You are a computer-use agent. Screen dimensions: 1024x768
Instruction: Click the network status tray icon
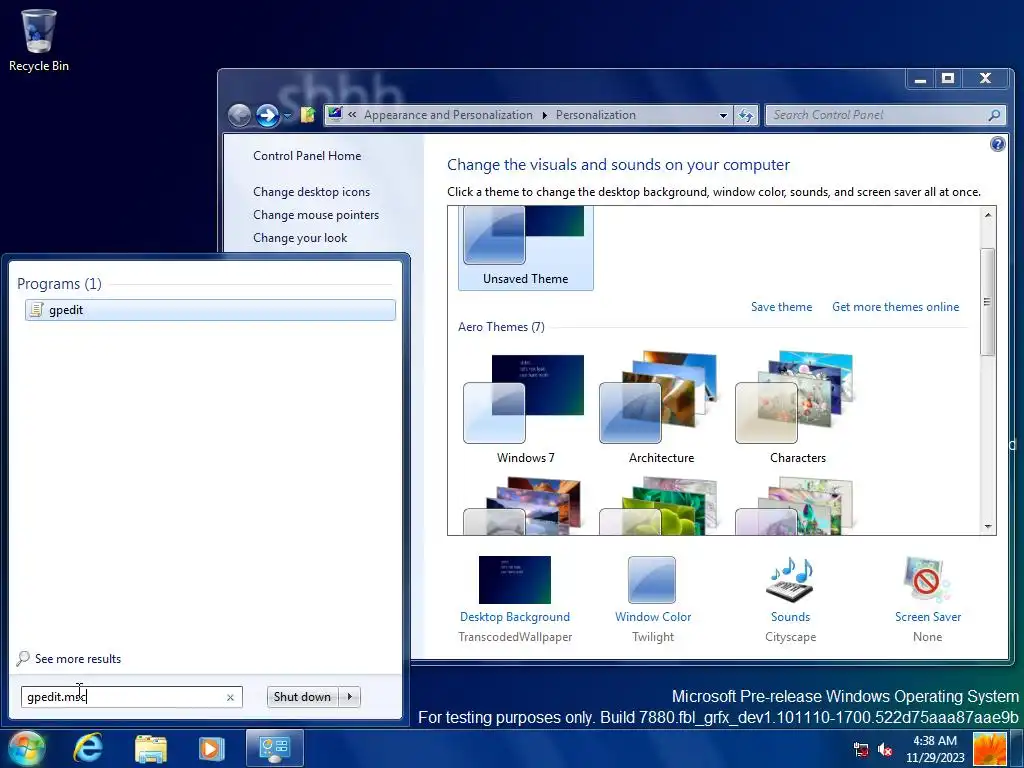pos(861,749)
